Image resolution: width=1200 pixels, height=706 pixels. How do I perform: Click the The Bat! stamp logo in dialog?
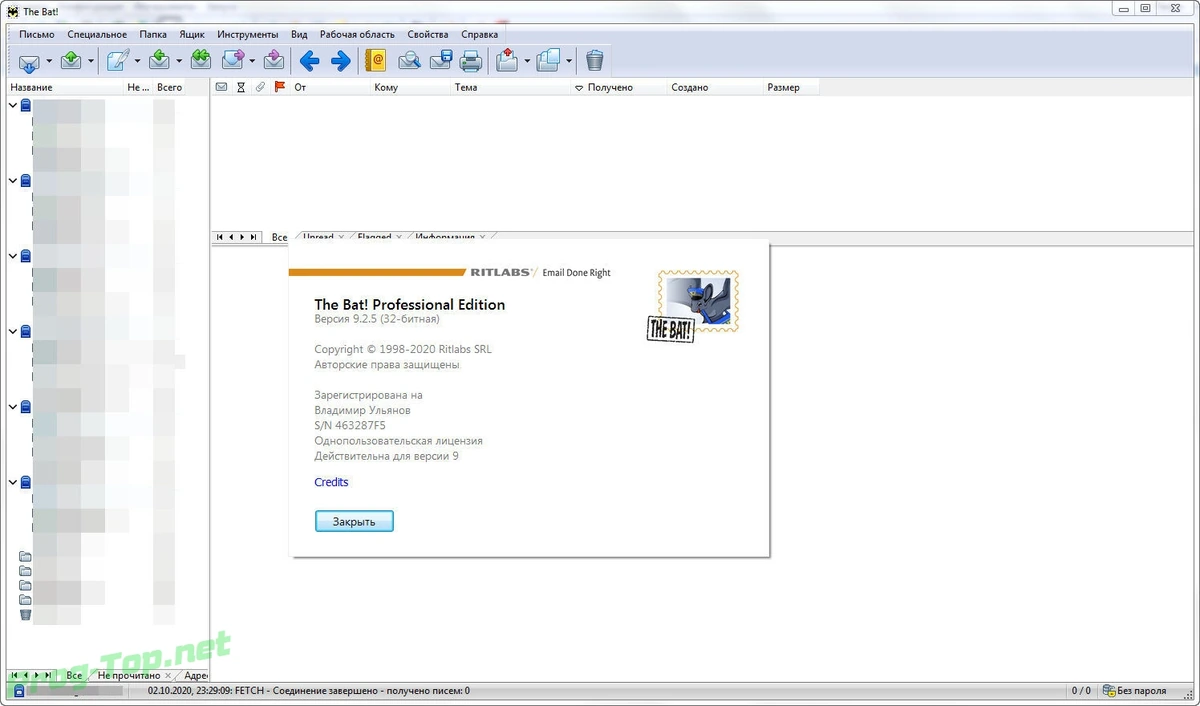click(x=693, y=307)
